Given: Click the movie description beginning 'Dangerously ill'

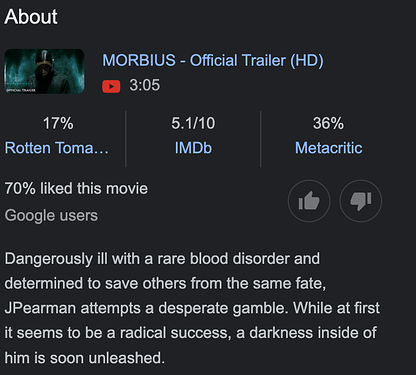Looking at the screenshot, I should pyautogui.click(x=192, y=308).
